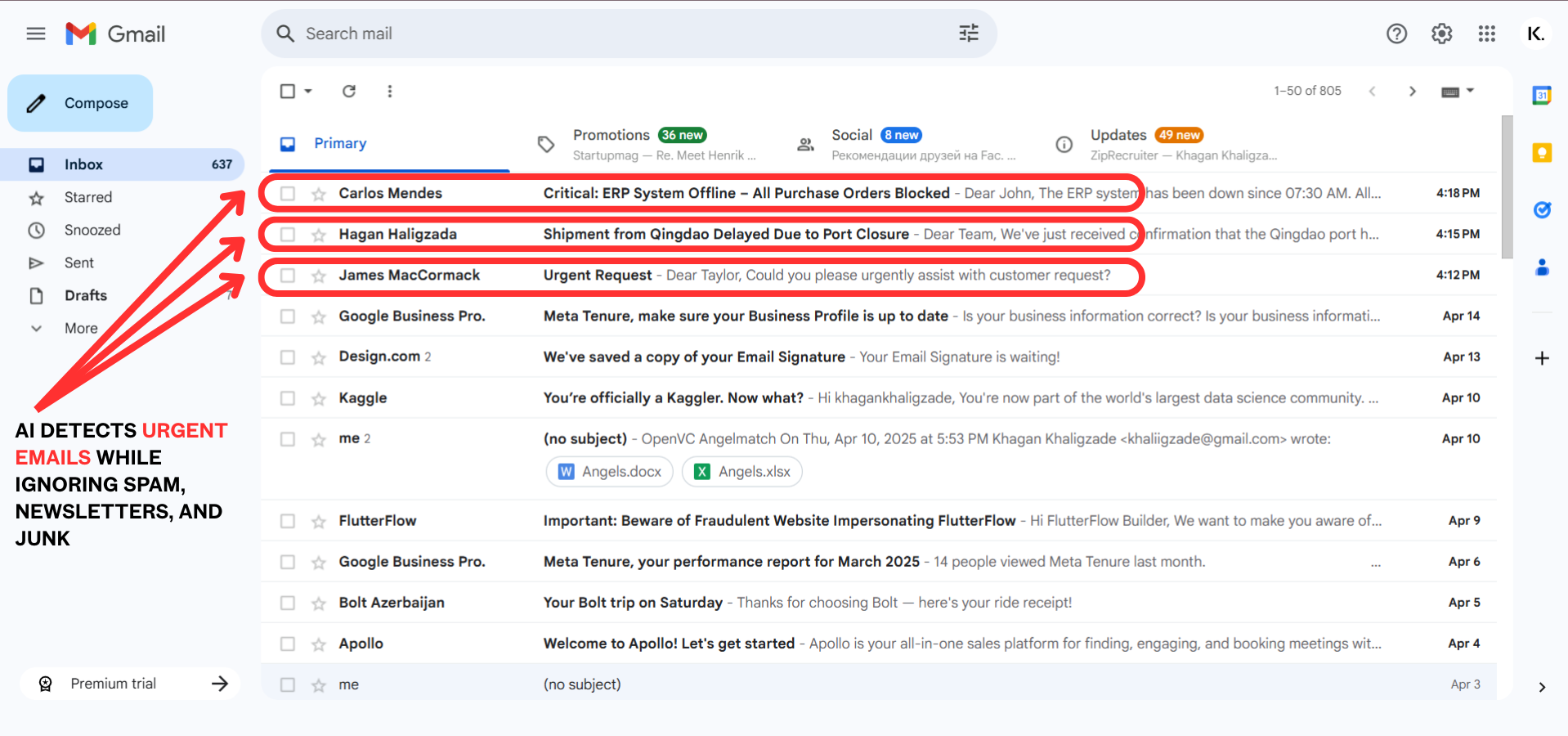Go to older page arrow

(x=1413, y=91)
